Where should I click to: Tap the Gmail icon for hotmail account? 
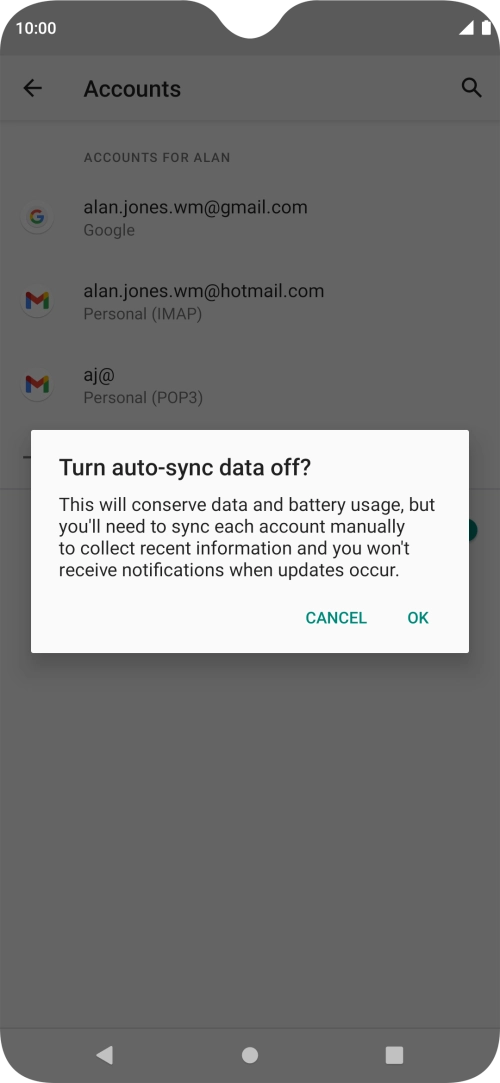pos(37,300)
